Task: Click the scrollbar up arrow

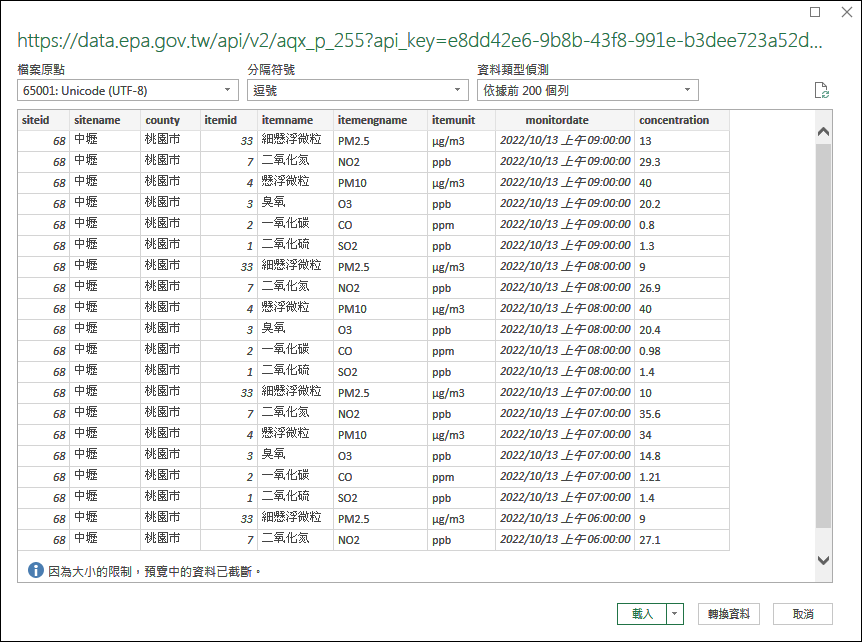Action: pyautogui.click(x=824, y=131)
